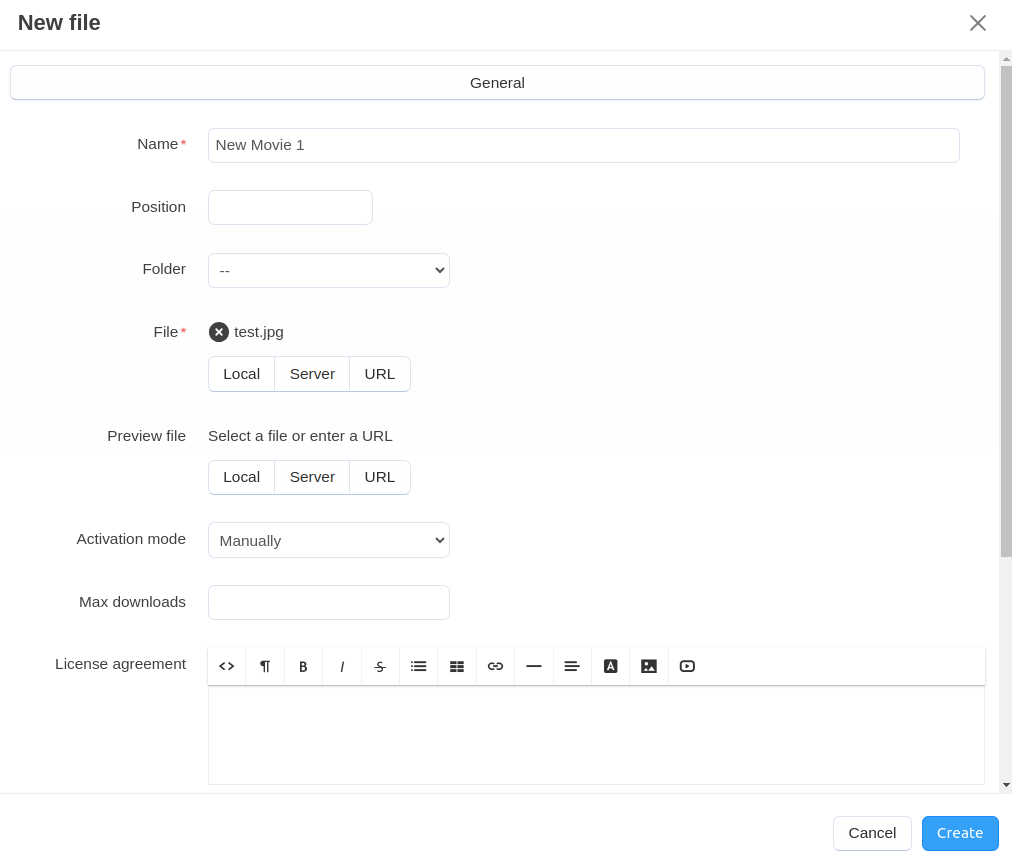Viewport: 1012px width, 867px height.
Task: Choose Local source for Preview file
Action: pos(241,477)
